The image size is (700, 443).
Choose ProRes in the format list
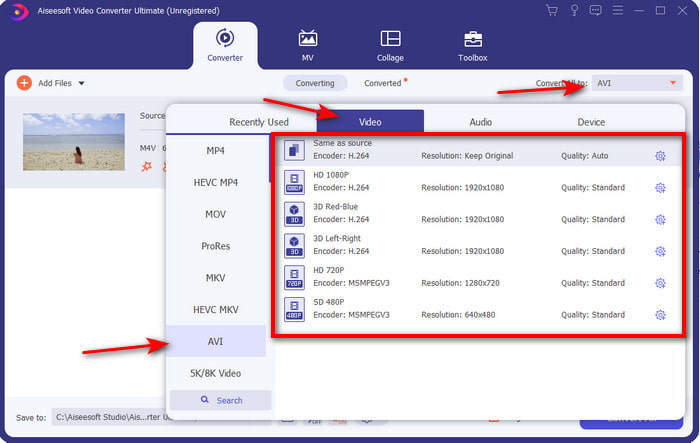pos(216,246)
